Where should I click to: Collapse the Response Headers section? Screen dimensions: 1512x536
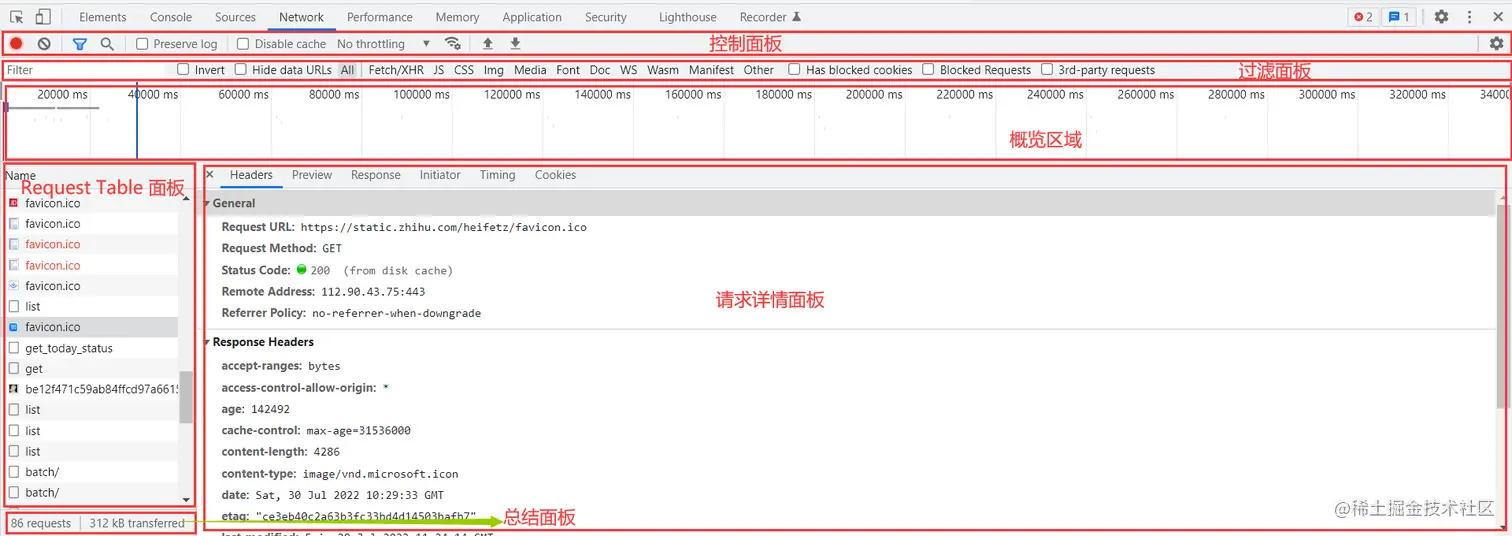207,342
